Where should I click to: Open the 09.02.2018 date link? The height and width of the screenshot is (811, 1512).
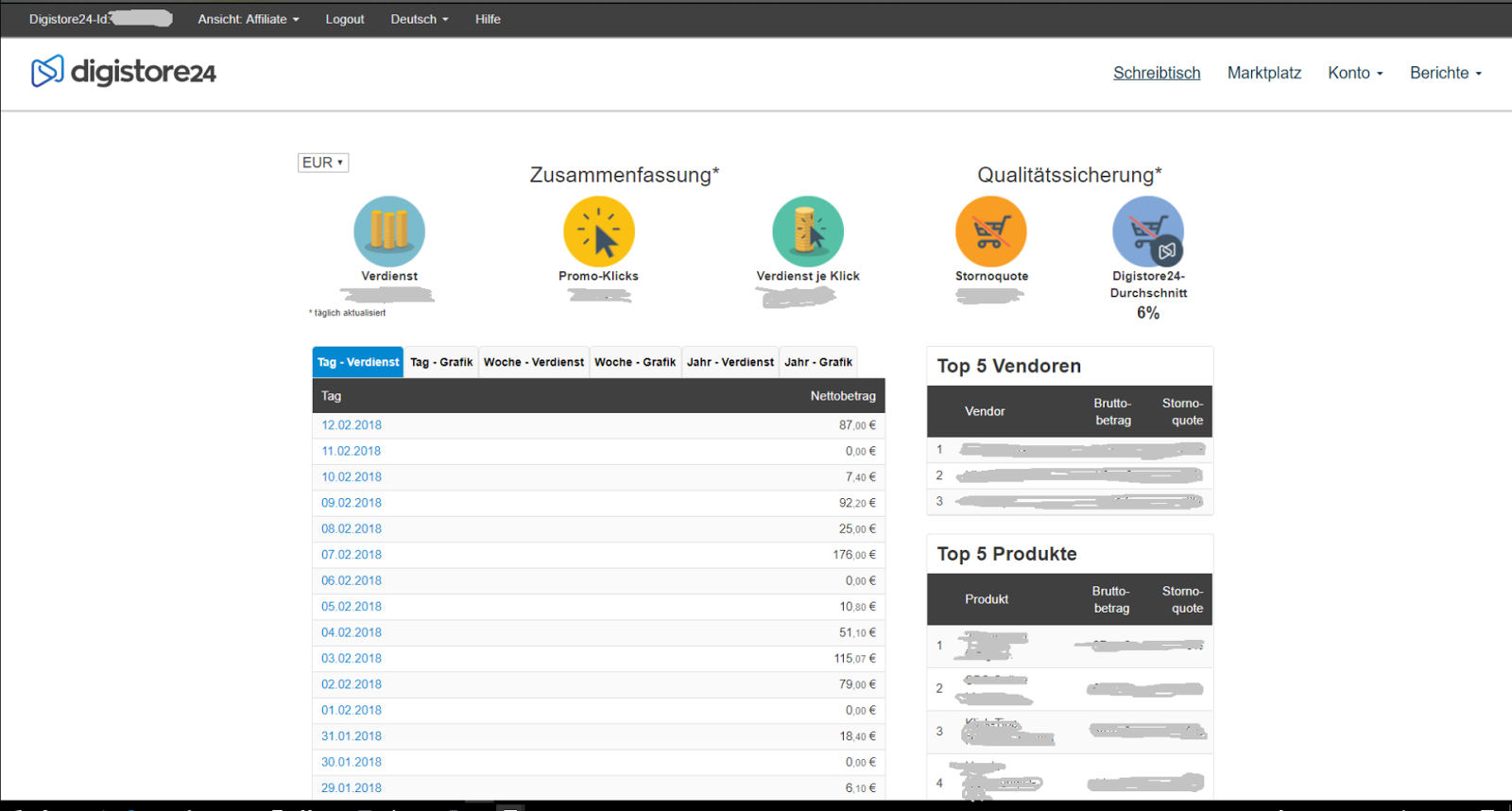(352, 503)
